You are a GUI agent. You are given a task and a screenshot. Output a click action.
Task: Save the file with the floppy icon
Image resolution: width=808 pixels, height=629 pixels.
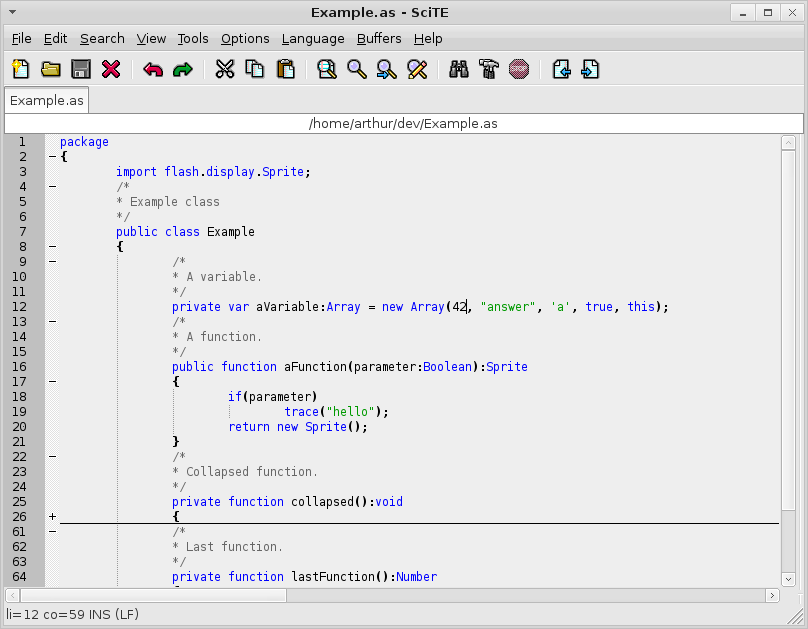click(x=81, y=69)
